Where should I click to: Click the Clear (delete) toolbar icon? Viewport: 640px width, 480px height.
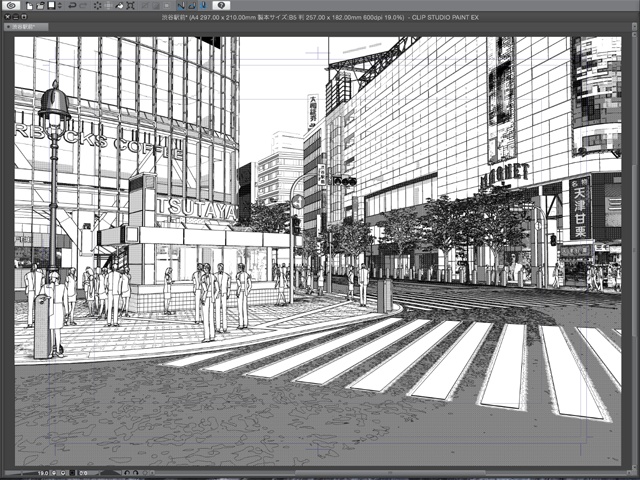pyautogui.click(x=98, y=5)
